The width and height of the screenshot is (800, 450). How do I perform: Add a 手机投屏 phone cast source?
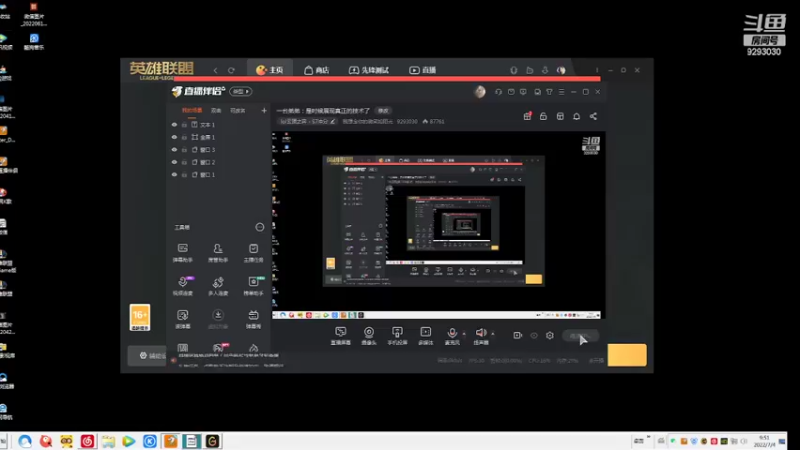pyautogui.click(x=397, y=336)
